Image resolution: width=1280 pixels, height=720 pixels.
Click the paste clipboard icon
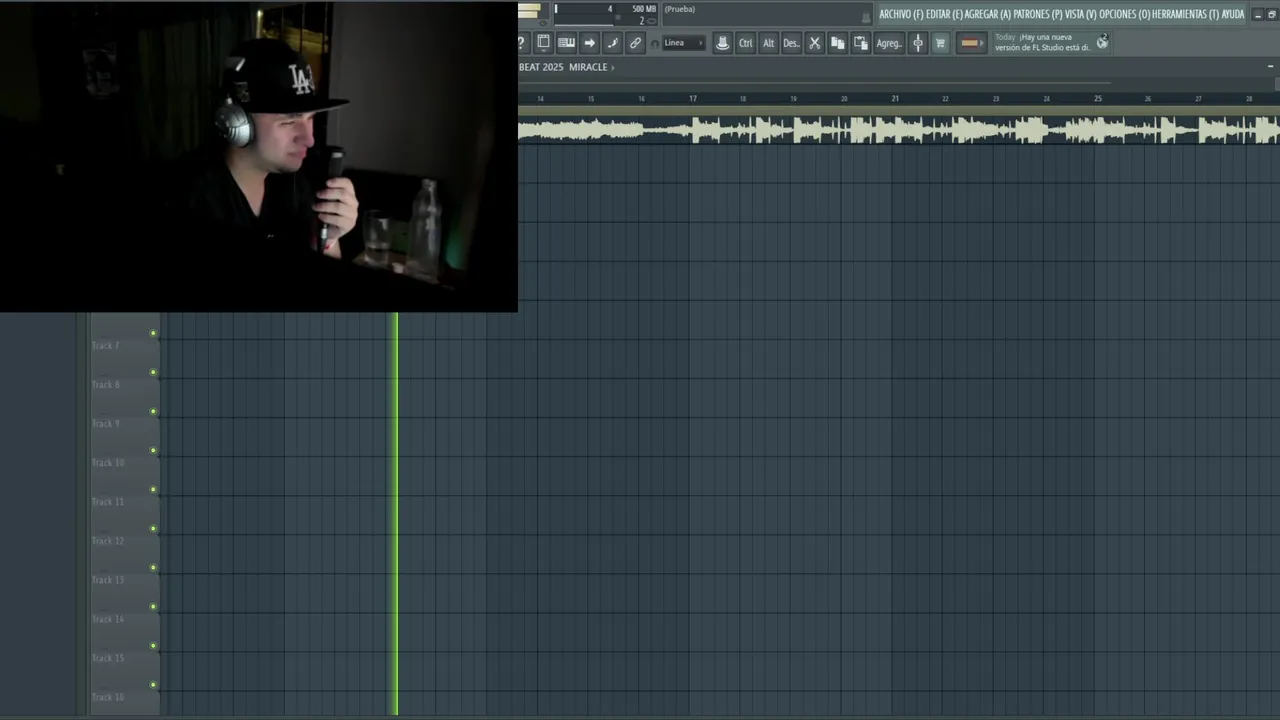coord(860,43)
